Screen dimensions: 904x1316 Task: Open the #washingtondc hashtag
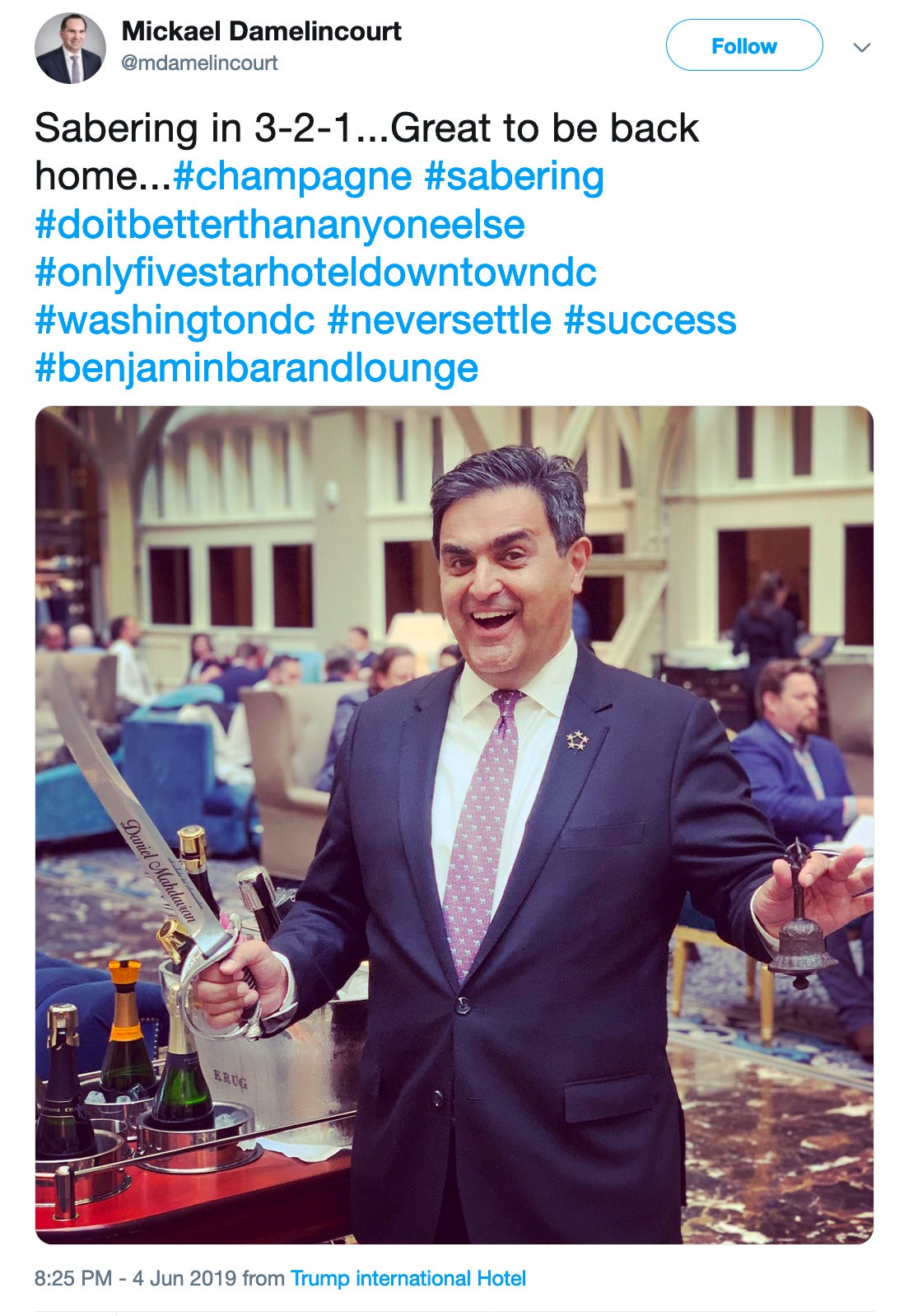point(175,320)
